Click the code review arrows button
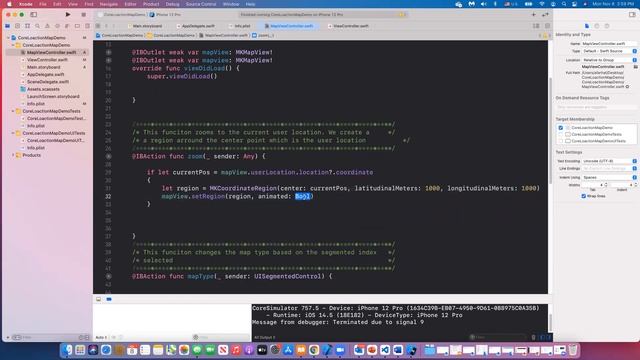Image resolution: width=640 pixels, height=360 pixels. point(545,14)
